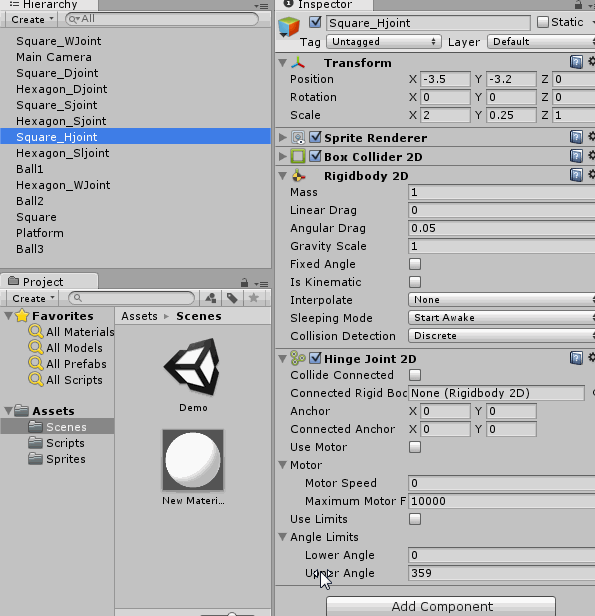Expand the Box Collider 2D foldout
Viewport: 595px width, 616px height.
click(282, 156)
